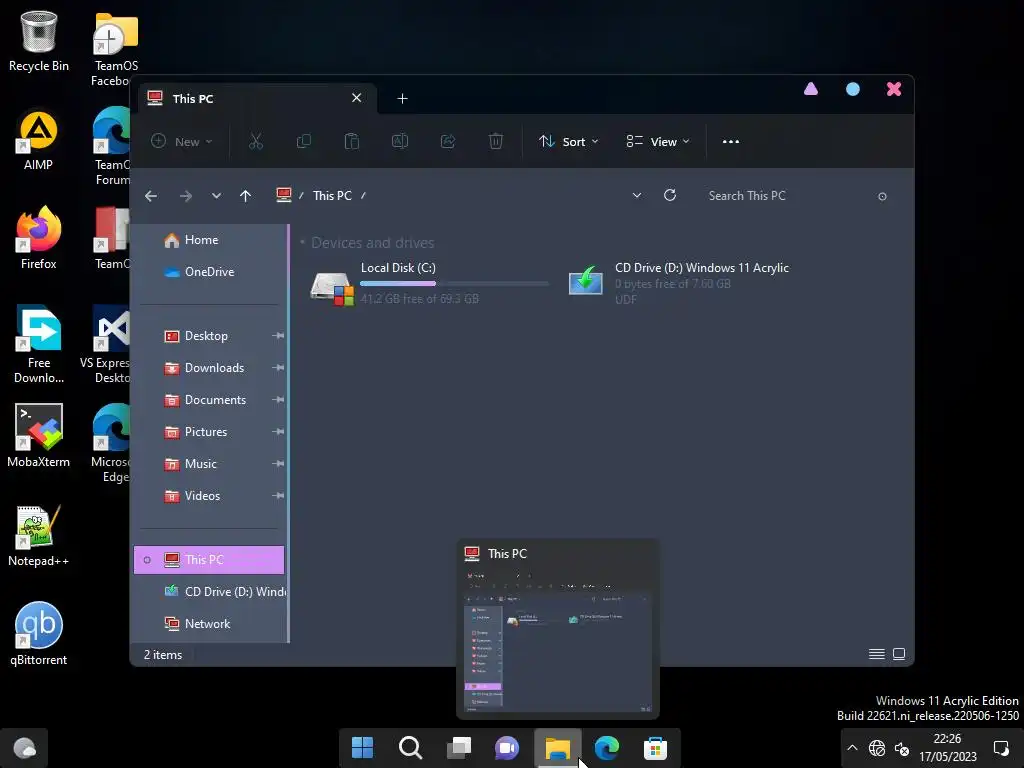The image size is (1024, 768).
Task: Open the See more three-dots menu
Action: point(731,142)
